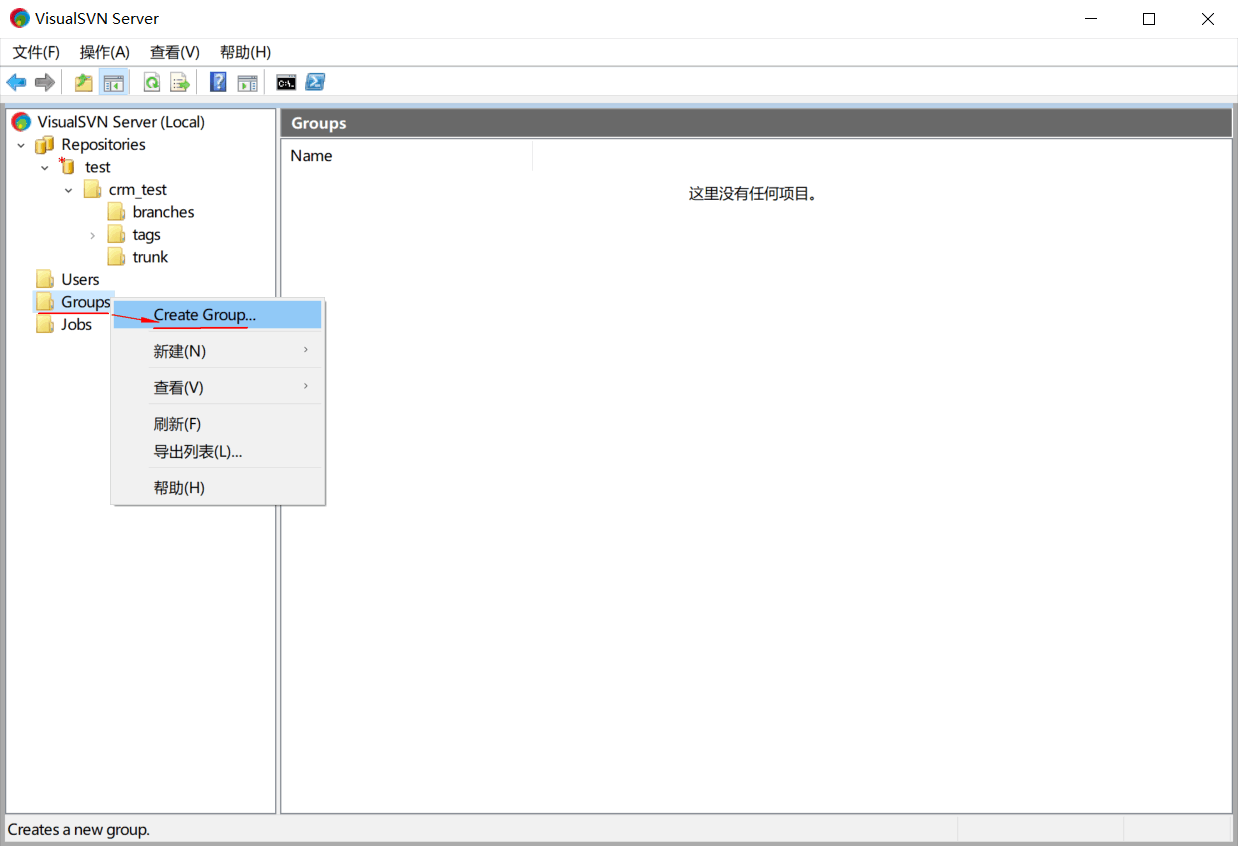This screenshot has height=846, width=1238.
Task: Click the tags folder icon
Action: [116, 235]
